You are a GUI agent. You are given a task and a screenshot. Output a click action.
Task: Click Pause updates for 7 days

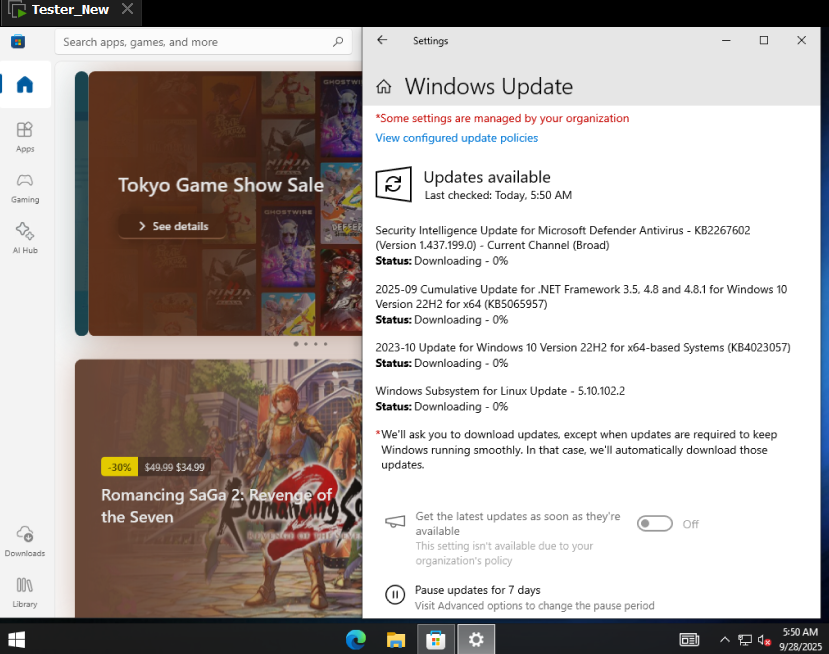[x=477, y=590]
